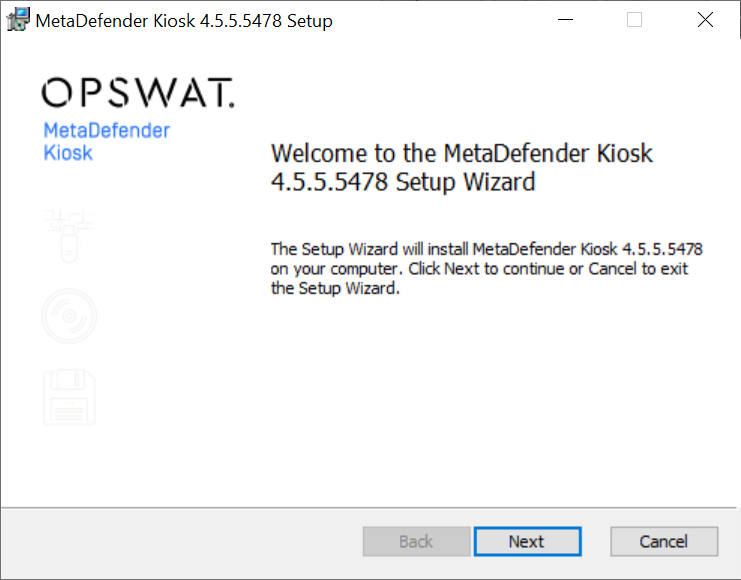Open the installer icon menu in title bar
This screenshot has height=580, width=741.
point(18,20)
